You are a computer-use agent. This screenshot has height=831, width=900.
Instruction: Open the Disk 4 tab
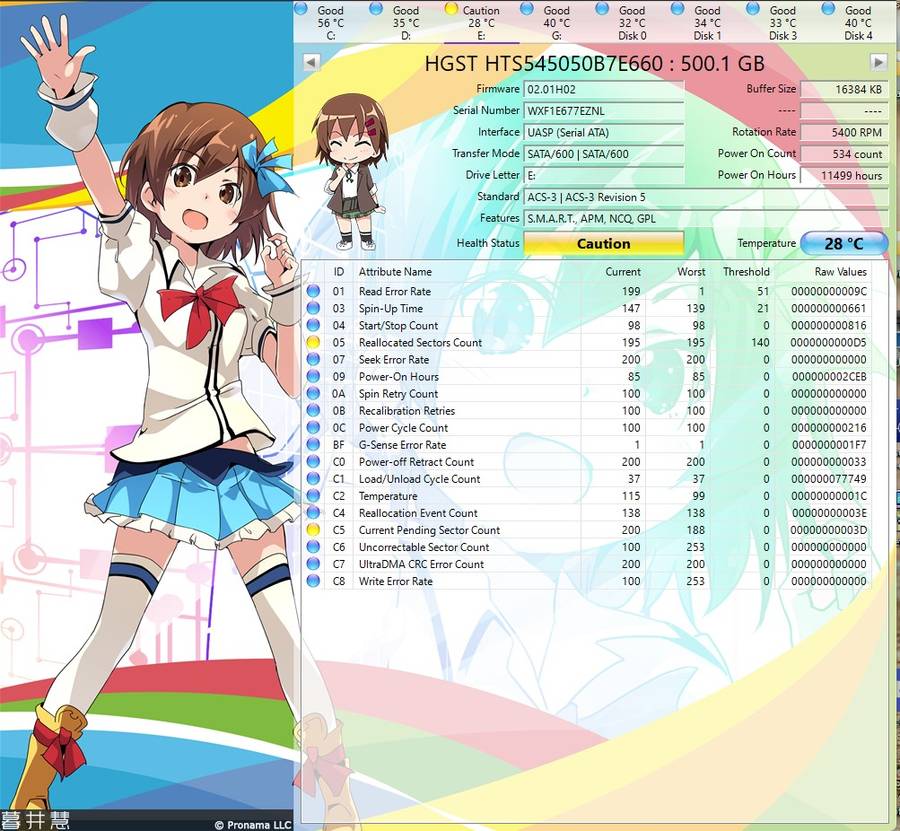click(x=857, y=23)
